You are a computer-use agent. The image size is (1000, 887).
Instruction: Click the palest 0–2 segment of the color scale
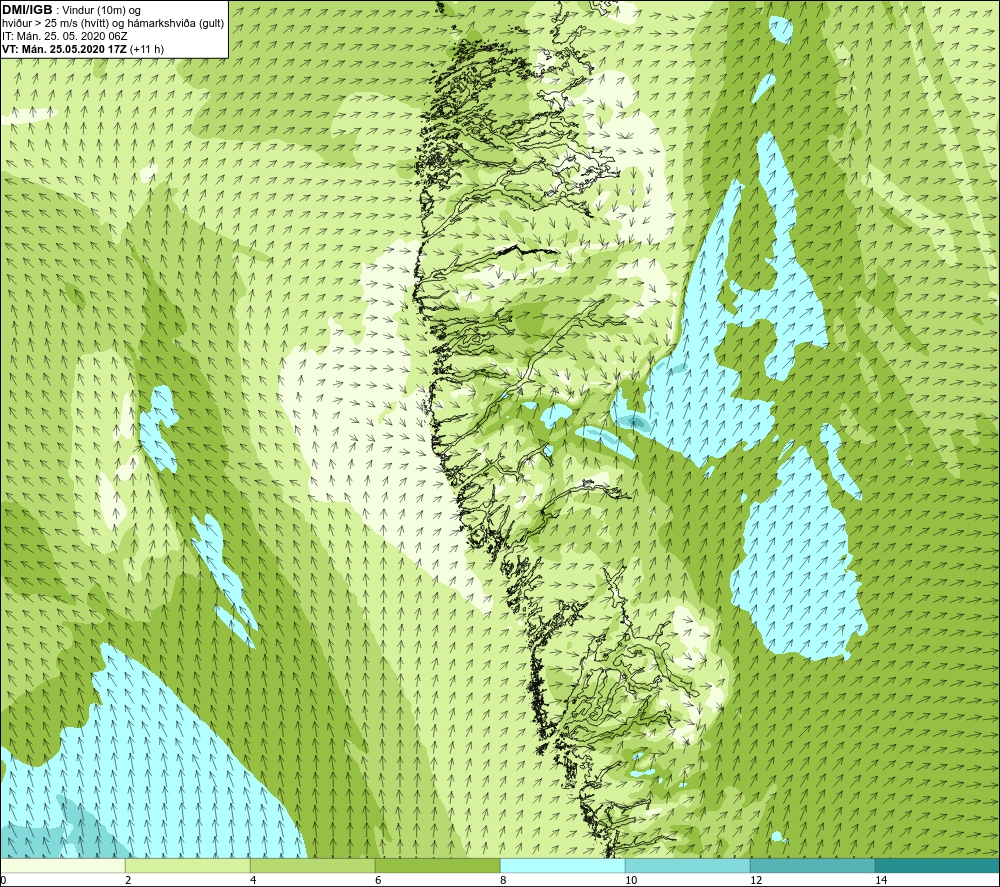(x=62, y=865)
